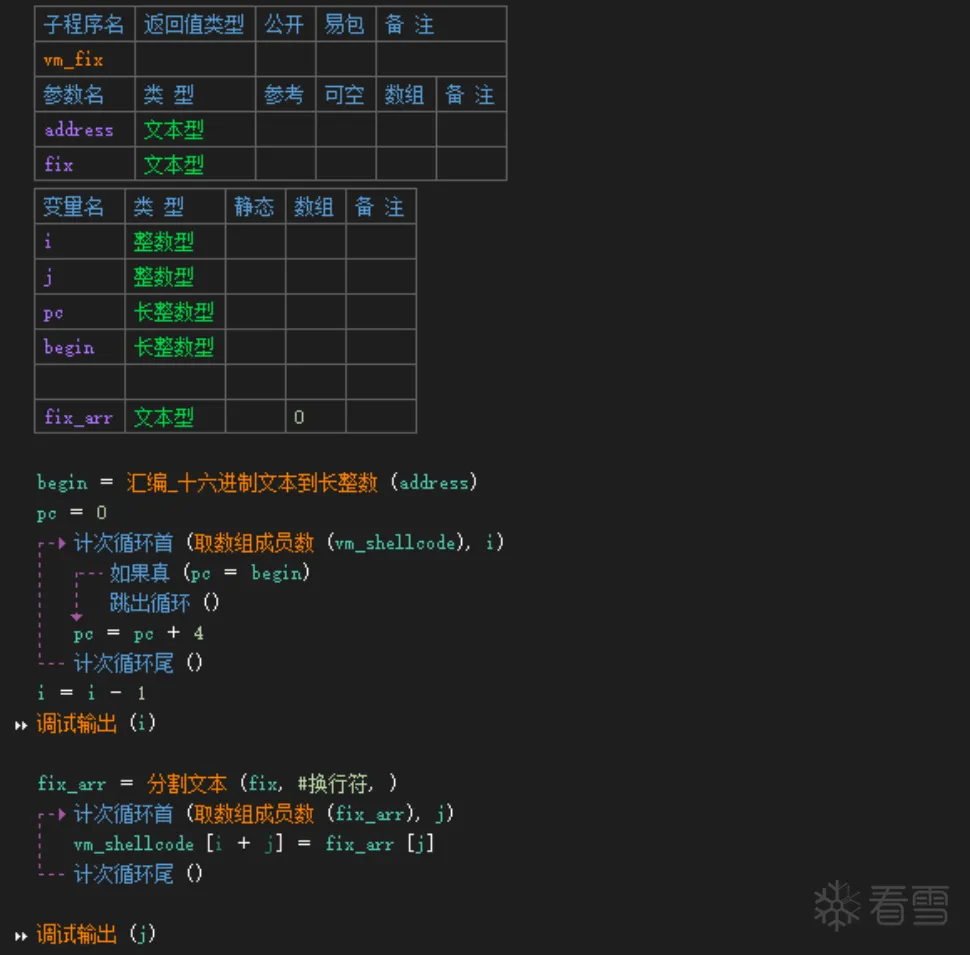Click the 汇编_十六进制文本到长整数 function call

tap(252, 482)
